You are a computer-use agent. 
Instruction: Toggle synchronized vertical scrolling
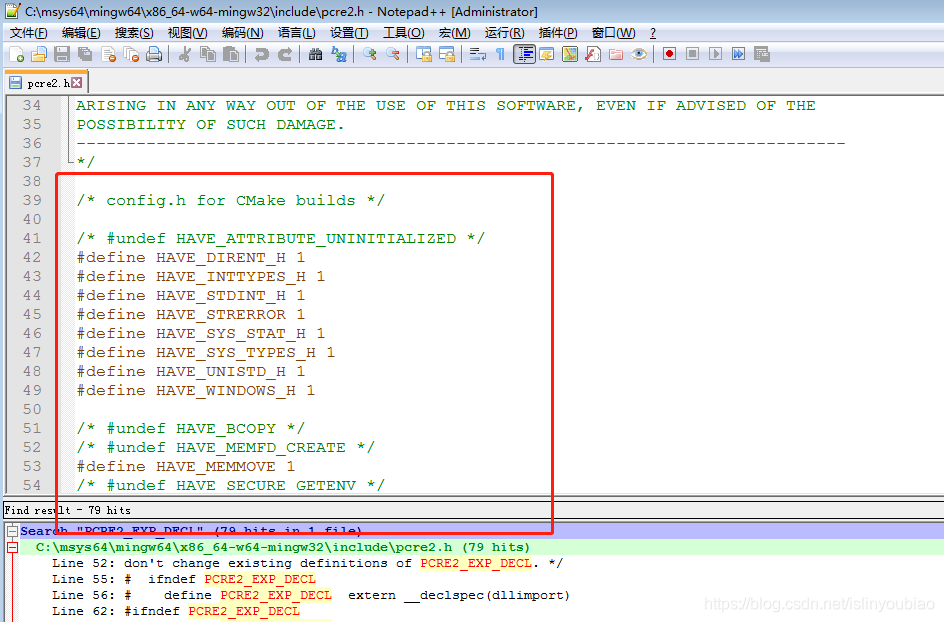(x=424, y=54)
